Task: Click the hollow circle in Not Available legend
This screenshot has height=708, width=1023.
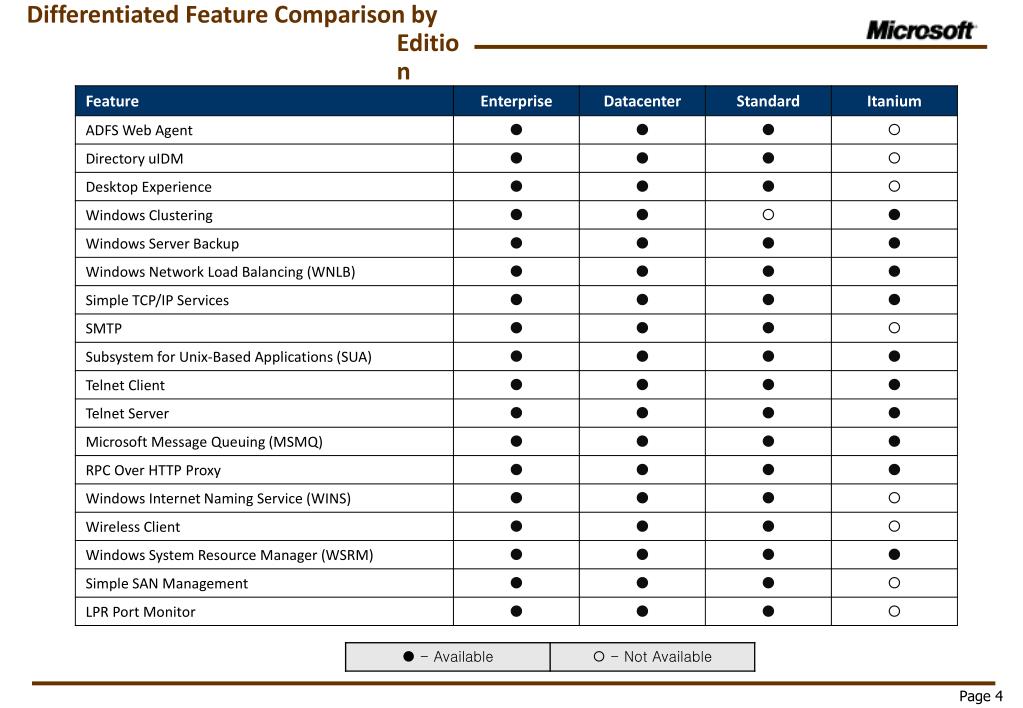Action: [x=599, y=656]
